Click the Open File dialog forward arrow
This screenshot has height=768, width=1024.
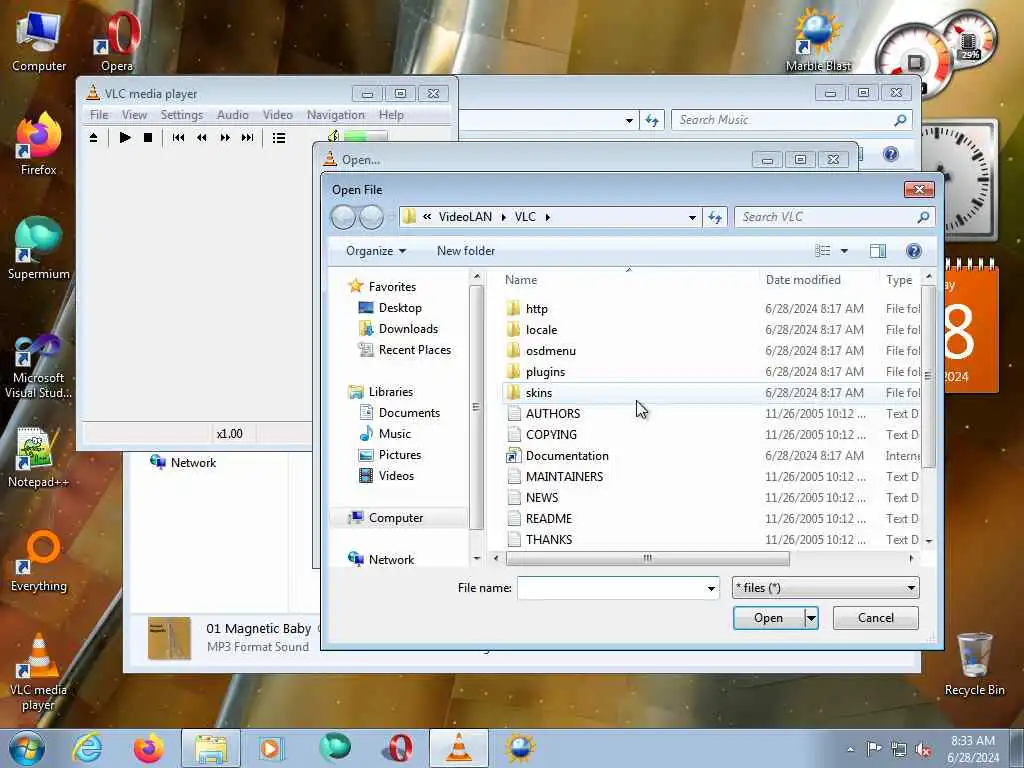[x=372, y=217]
